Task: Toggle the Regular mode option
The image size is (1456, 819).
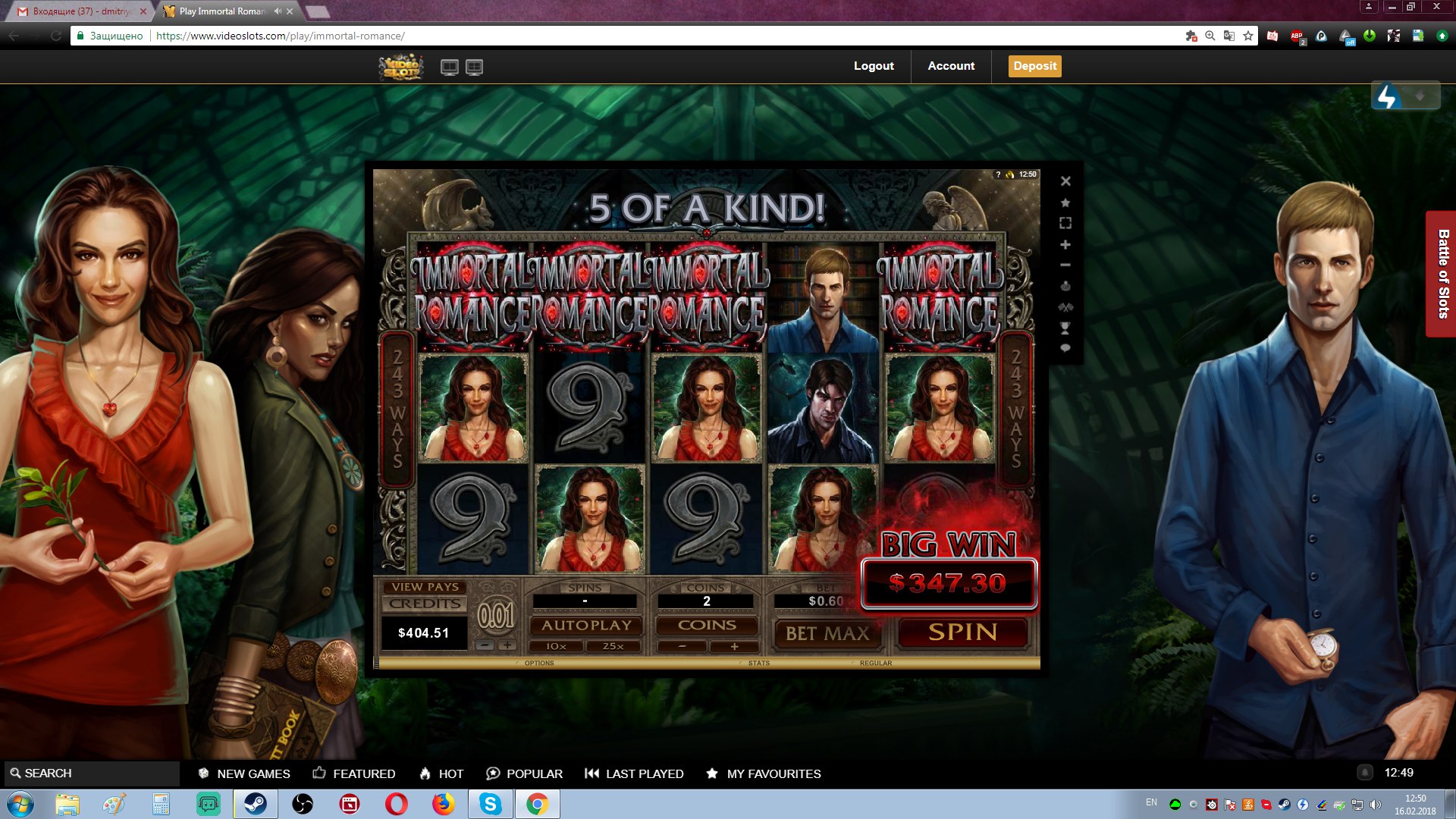Action: coord(875,663)
